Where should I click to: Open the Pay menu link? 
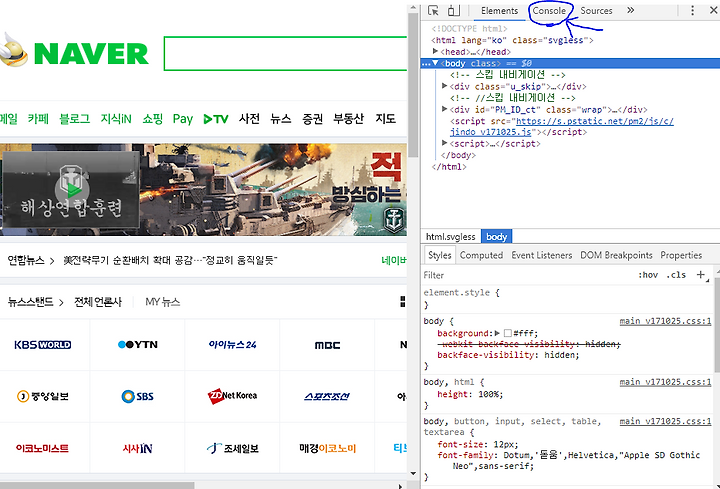[183, 119]
